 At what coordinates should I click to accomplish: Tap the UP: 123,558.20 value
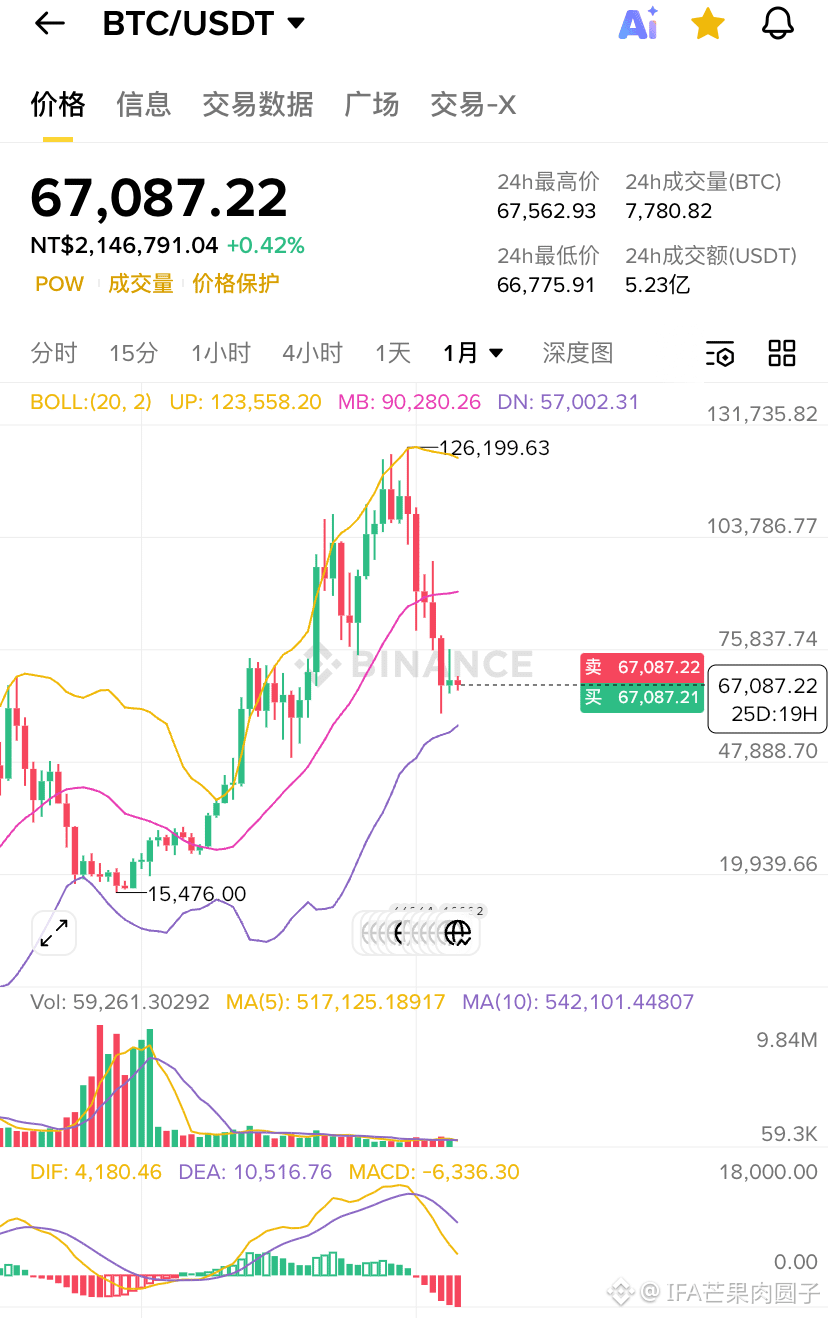pyautogui.click(x=245, y=402)
